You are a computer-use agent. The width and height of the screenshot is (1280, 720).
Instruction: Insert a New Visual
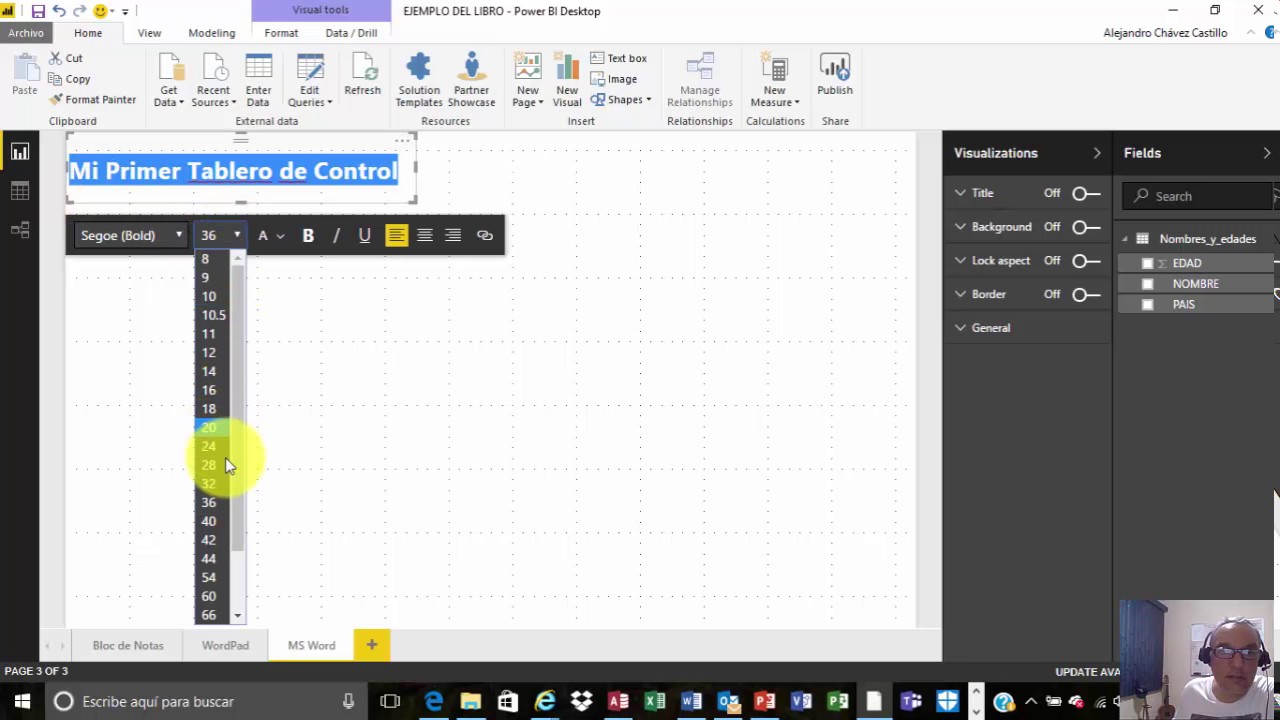click(567, 80)
